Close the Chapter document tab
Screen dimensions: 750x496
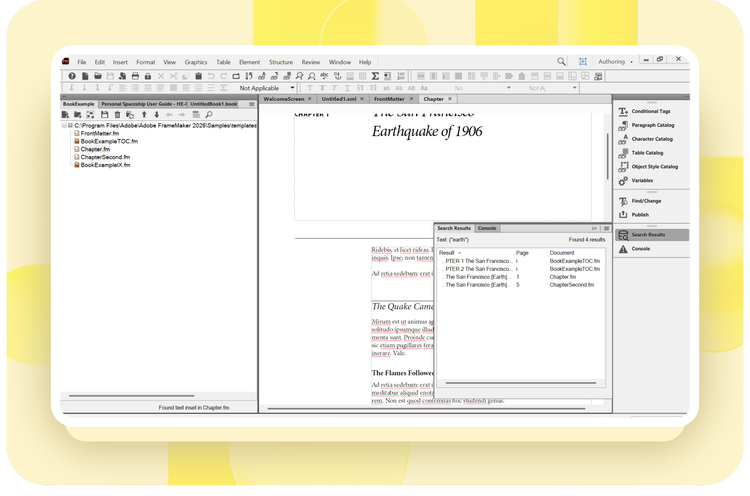(x=450, y=99)
